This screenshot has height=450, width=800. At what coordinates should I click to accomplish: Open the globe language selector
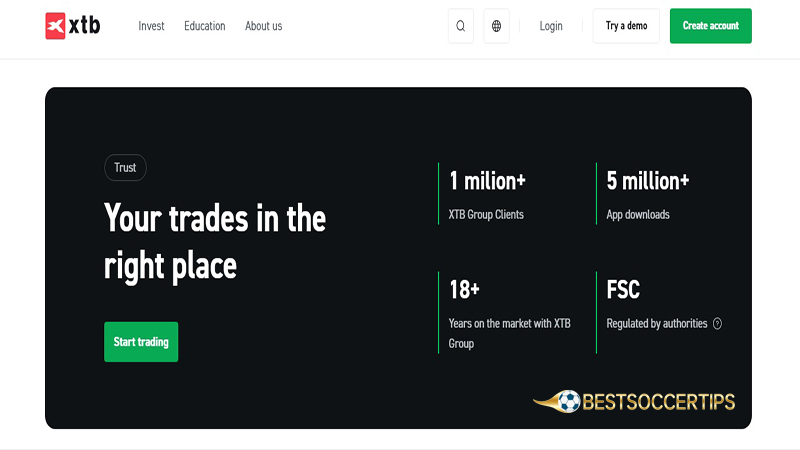point(496,26)
